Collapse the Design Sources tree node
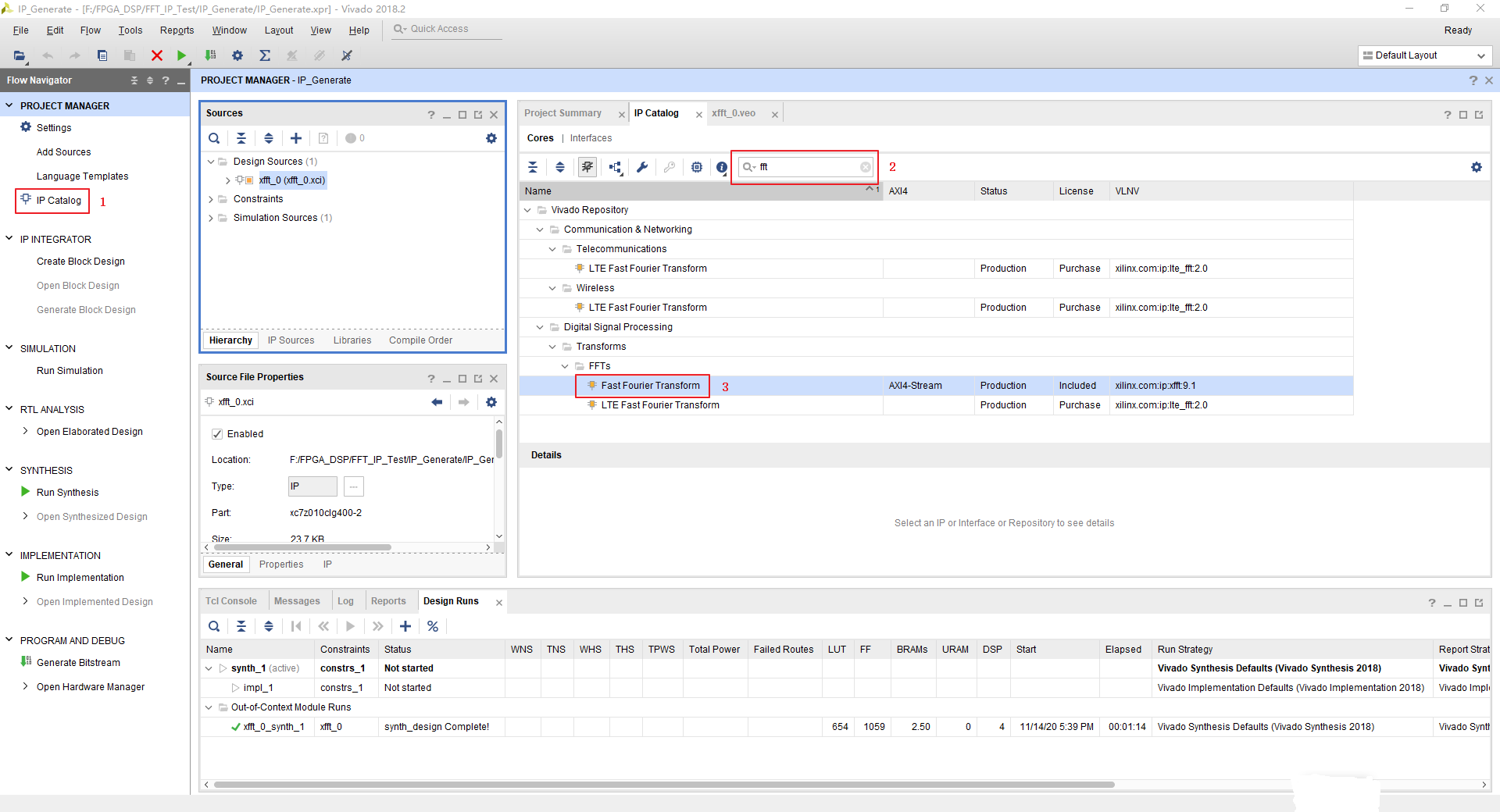Image resolution: width=1500 pixels, height=812 pixels. click(x=211, y=162)
